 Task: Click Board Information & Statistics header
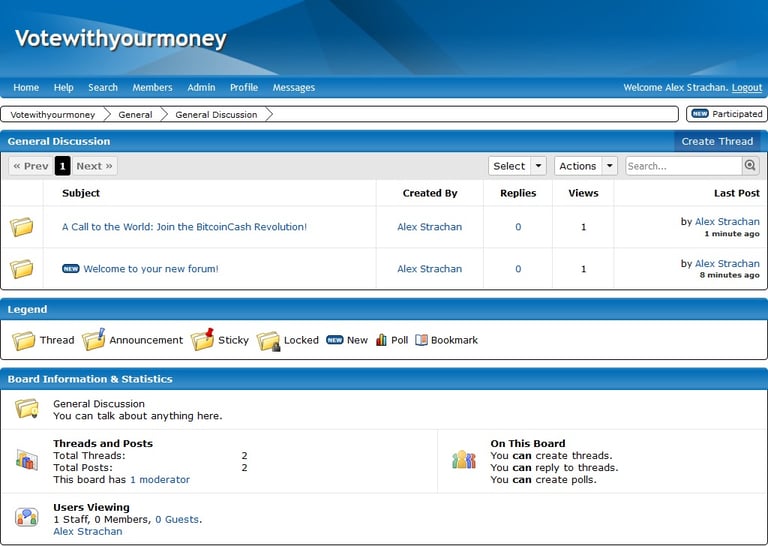[384, 379]
